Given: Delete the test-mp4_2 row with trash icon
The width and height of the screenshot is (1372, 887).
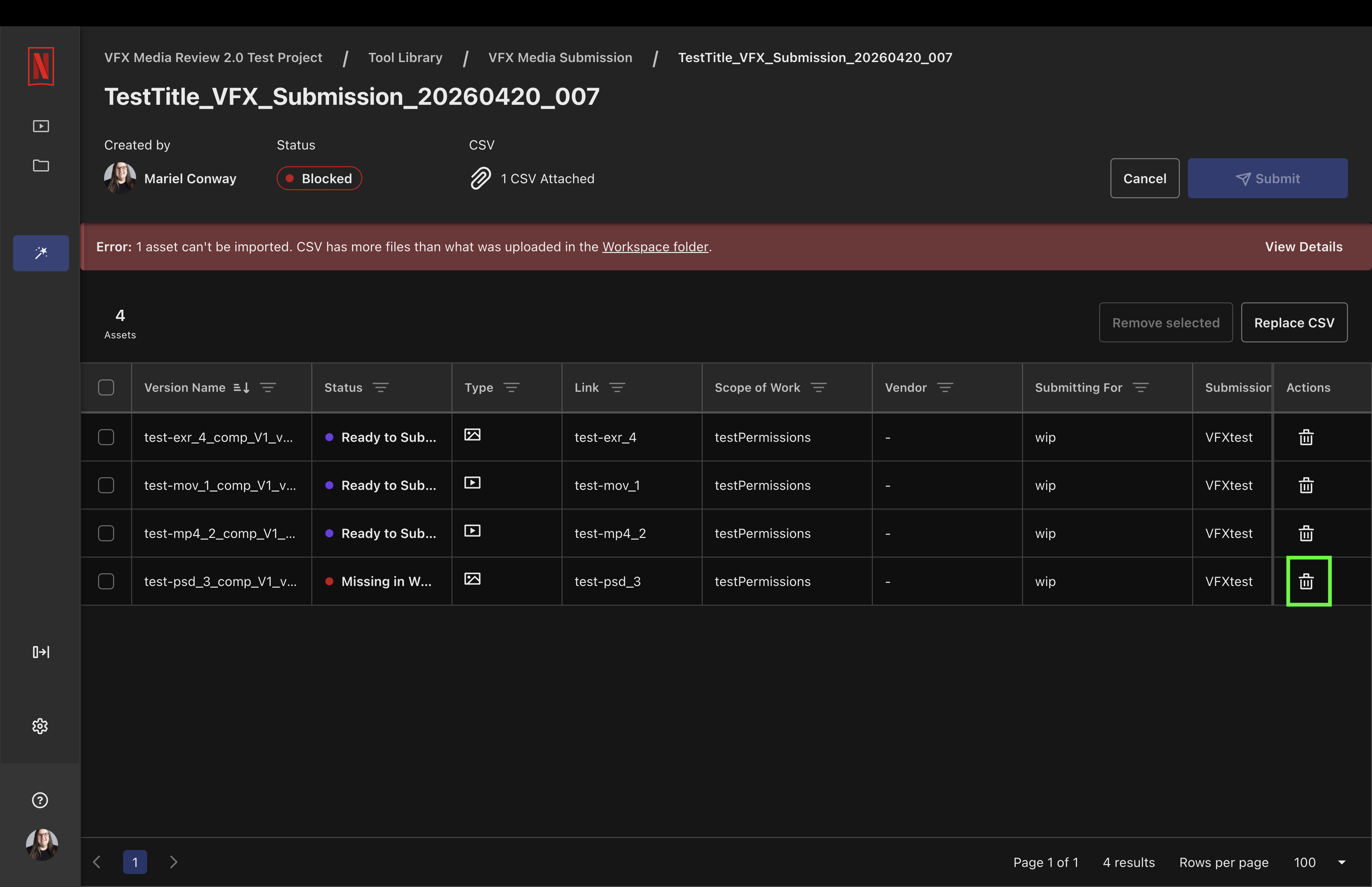Looking at the screenshot, I should click(x=1306, y=533).
